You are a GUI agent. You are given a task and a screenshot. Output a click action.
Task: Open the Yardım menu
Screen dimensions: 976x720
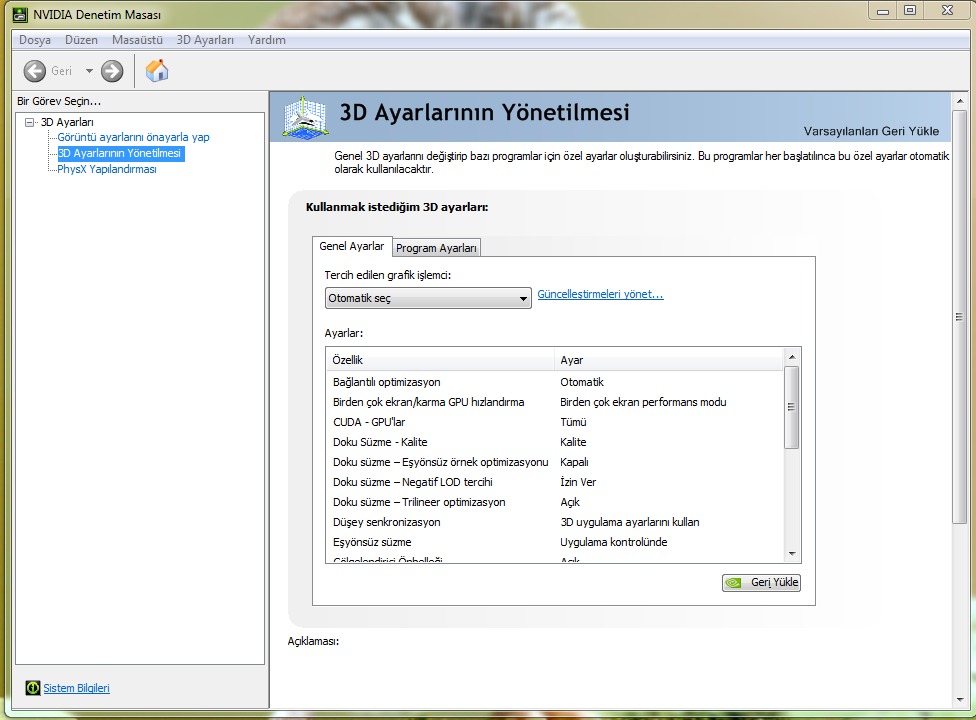[267, 40]
